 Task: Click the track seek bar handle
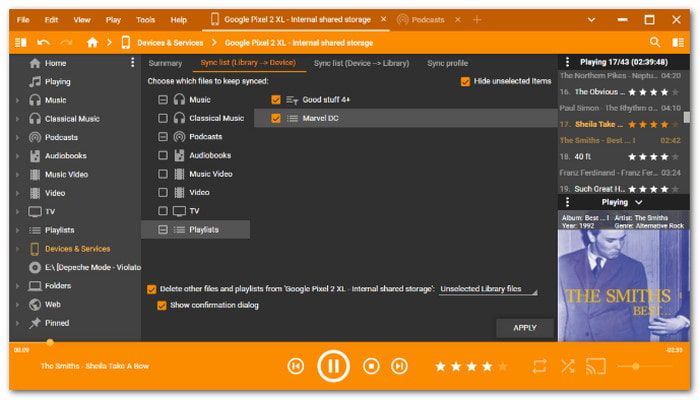click(x=50, y=342)
